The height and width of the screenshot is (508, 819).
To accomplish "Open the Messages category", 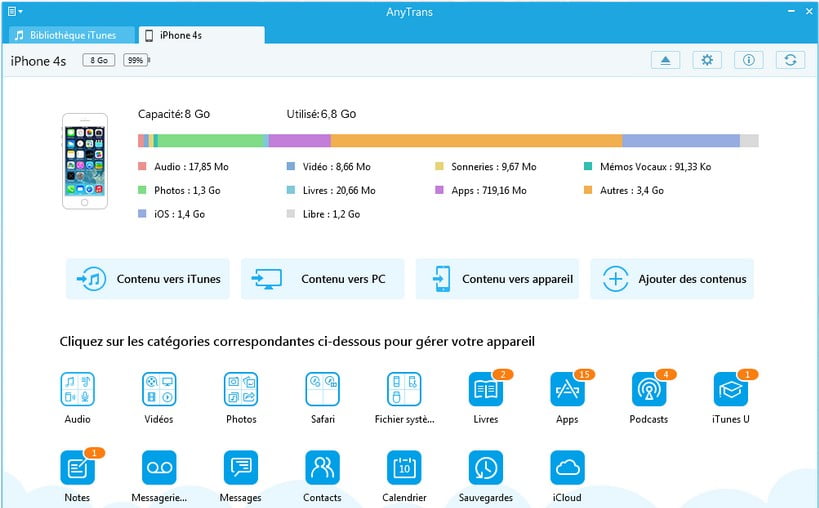I will point(241,468).
